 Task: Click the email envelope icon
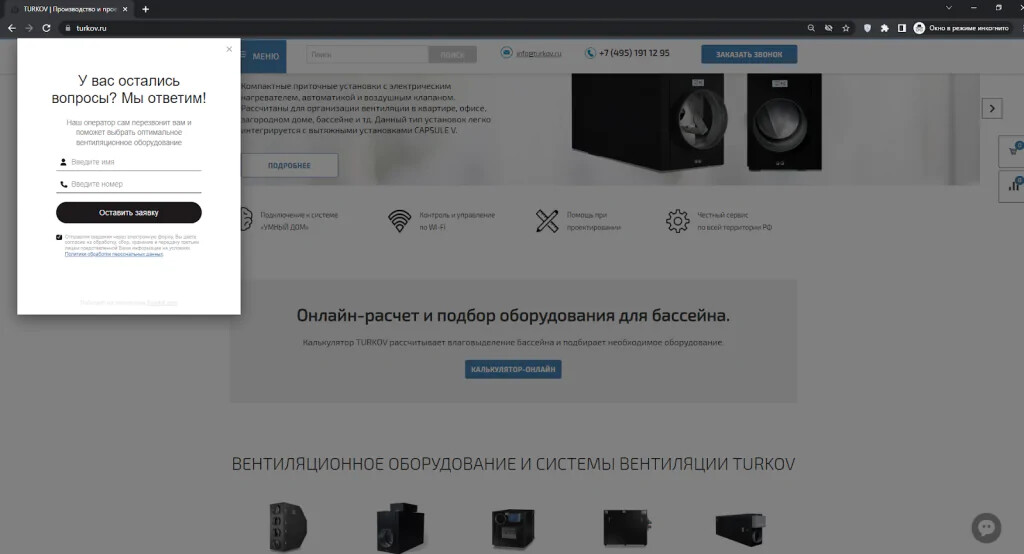tap(506, 52)
